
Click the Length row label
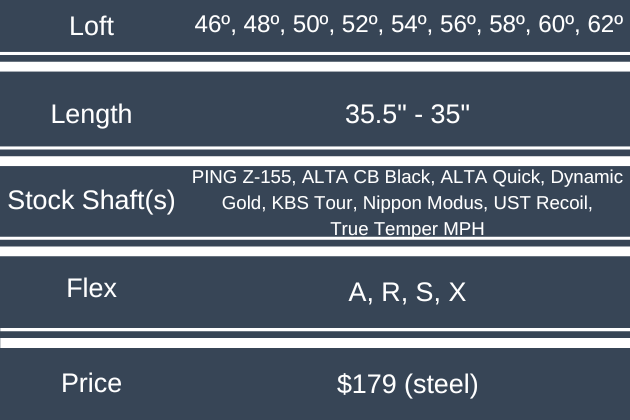pos(92,114)
